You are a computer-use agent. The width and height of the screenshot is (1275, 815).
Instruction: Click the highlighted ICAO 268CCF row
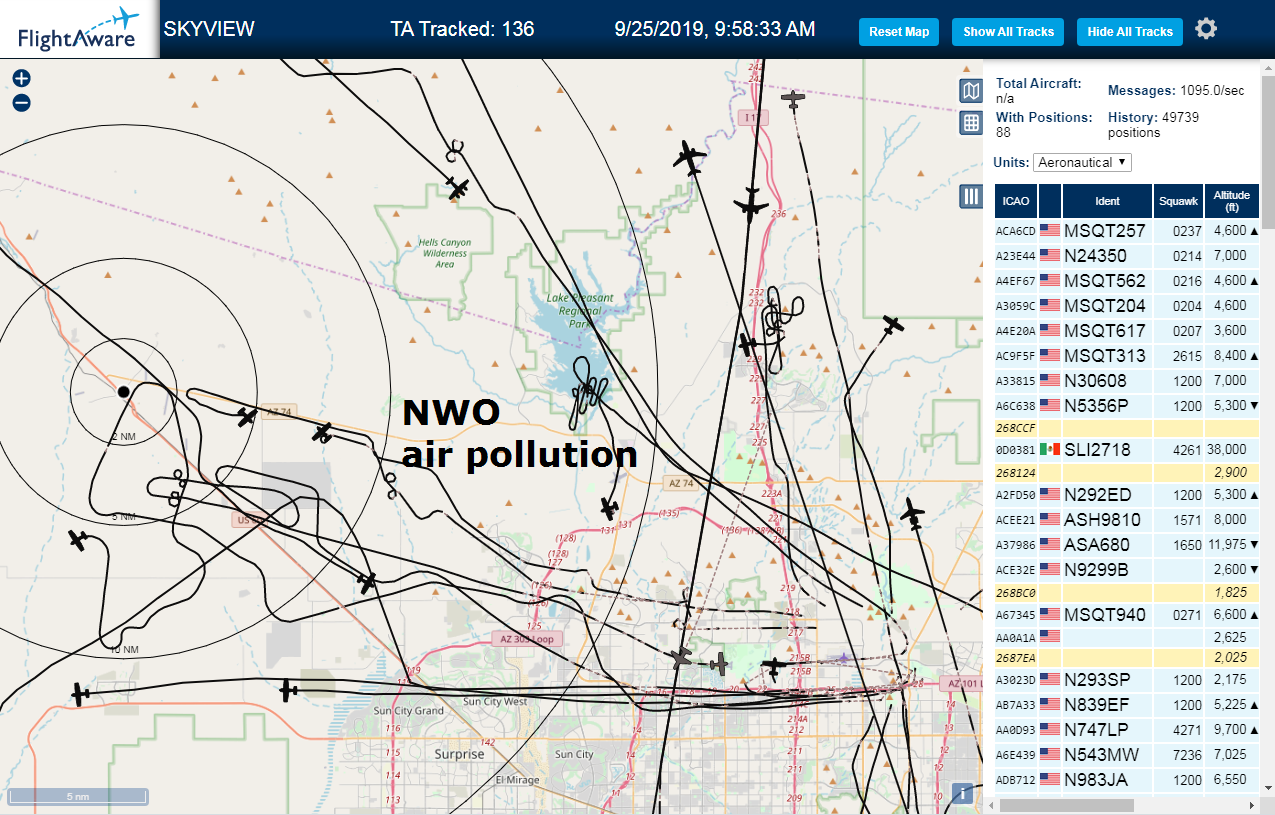tap(1127, 428)
